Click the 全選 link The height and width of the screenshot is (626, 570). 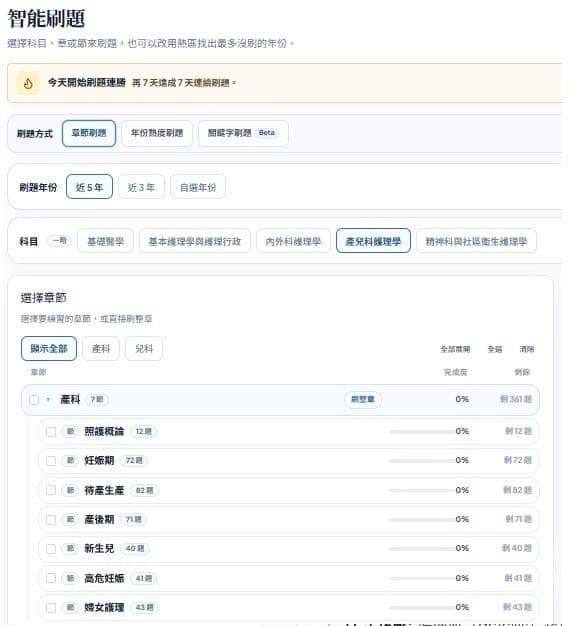point(495,349)
